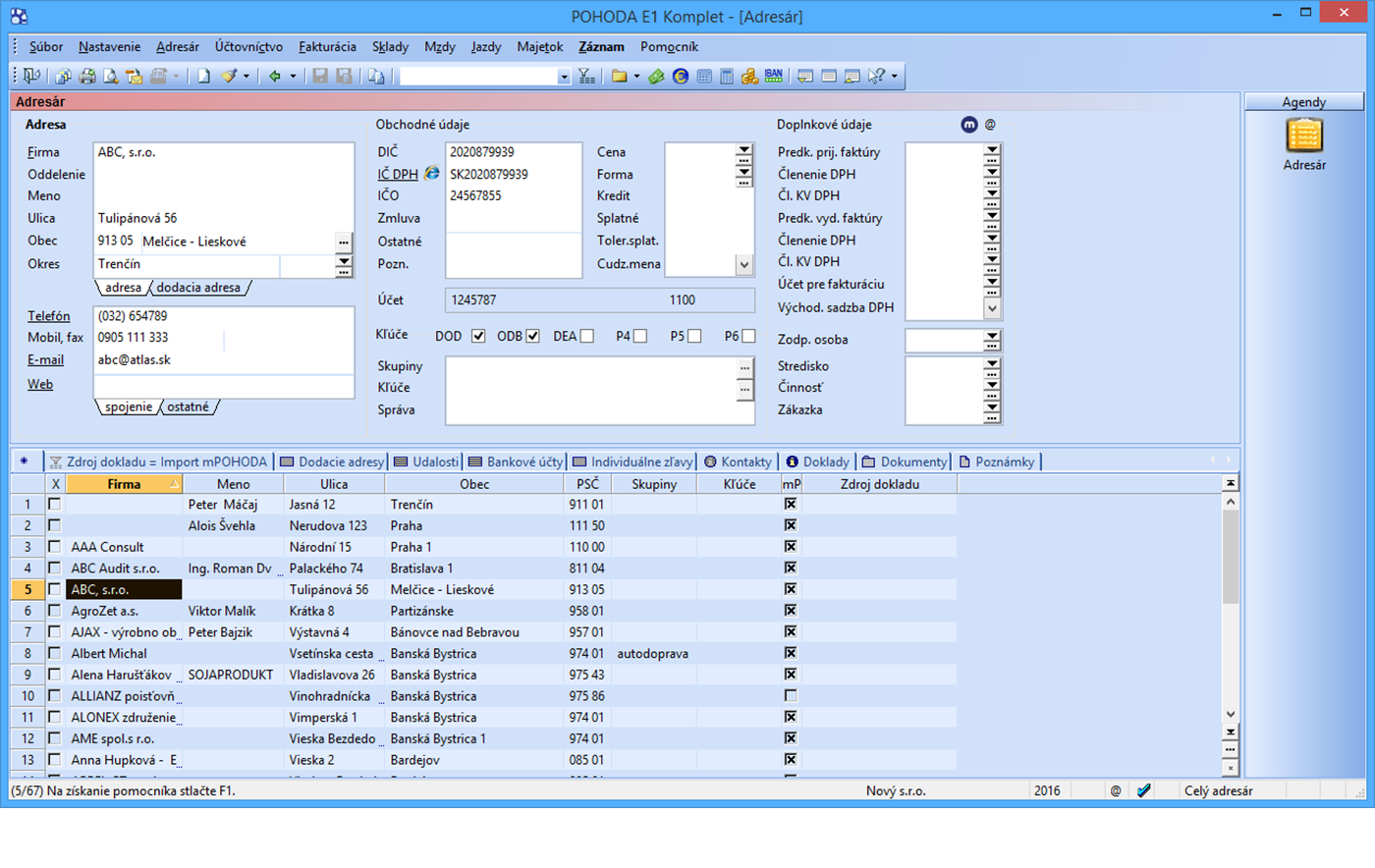Toggle the DOD key checkbox
The image size is (1375, 868).
[x=478, y=336]
